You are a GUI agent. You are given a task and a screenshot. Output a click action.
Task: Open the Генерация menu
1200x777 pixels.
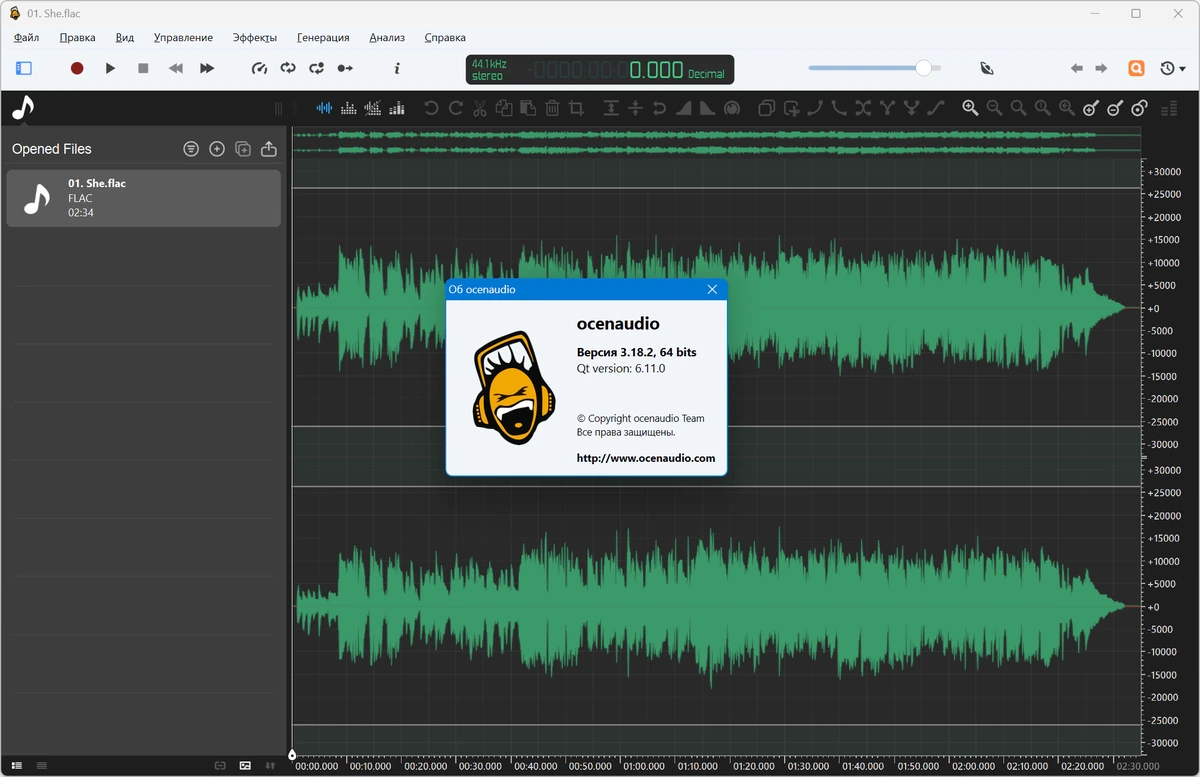(323, 37)
